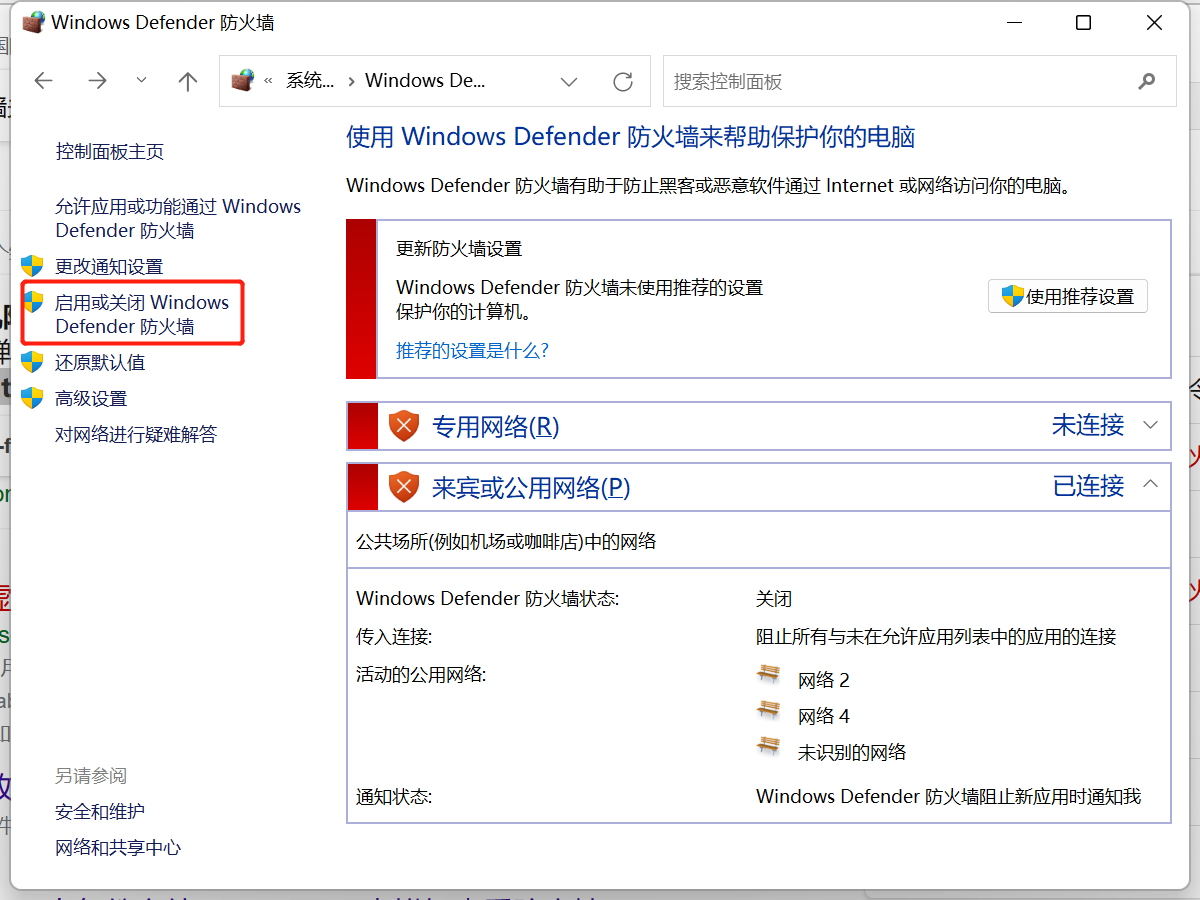Open 启用或关闭 Windows Defender 防火墙
This screenshot has width=1200, height=900.
click(142, 314)
